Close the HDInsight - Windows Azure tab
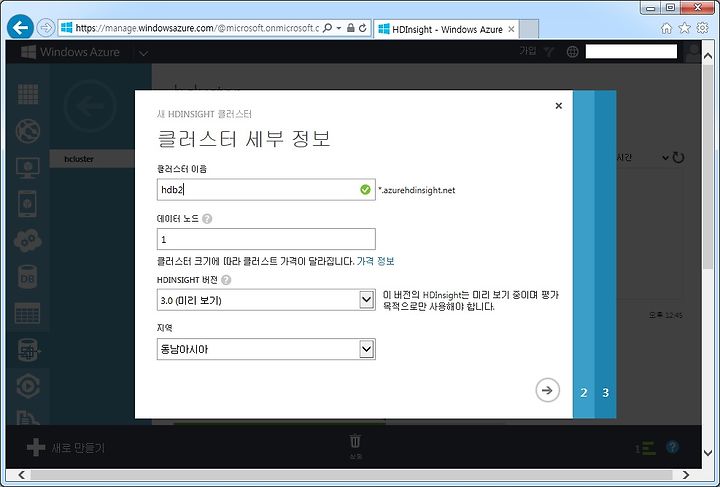This screenshot has width=720, height=487. [x=511, y=29]
